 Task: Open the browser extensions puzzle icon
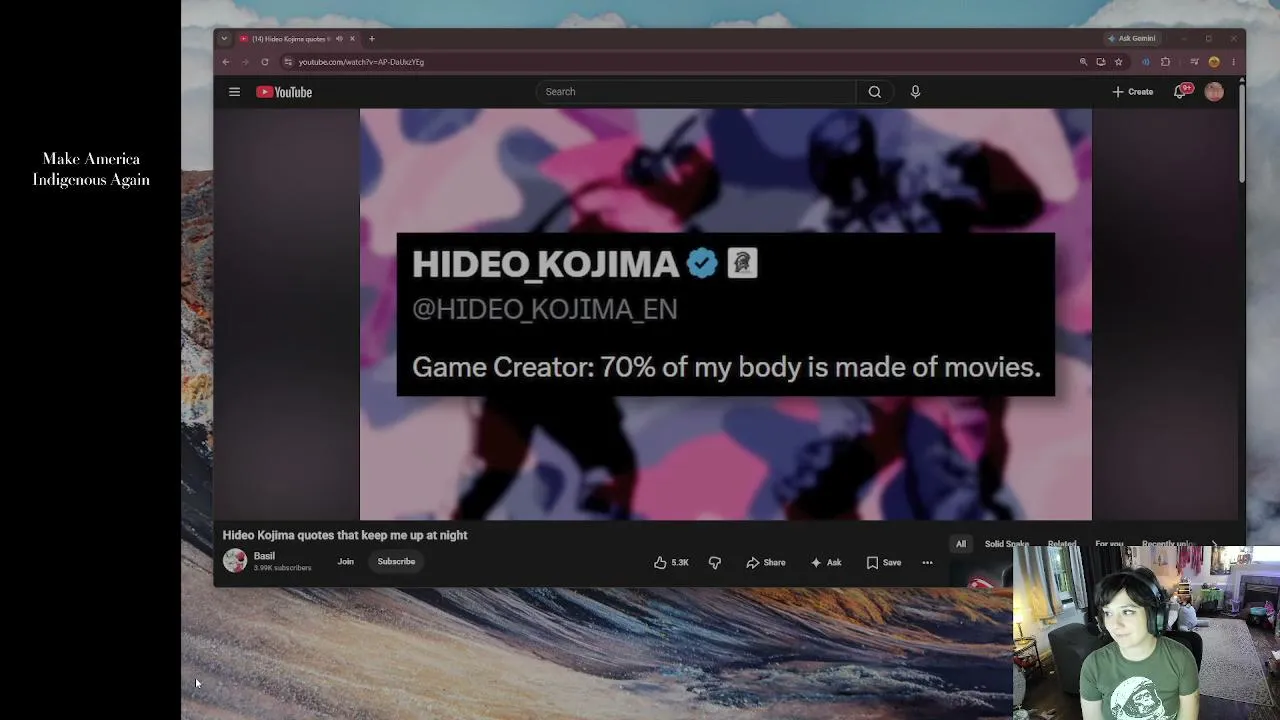tap(1165, 62)
